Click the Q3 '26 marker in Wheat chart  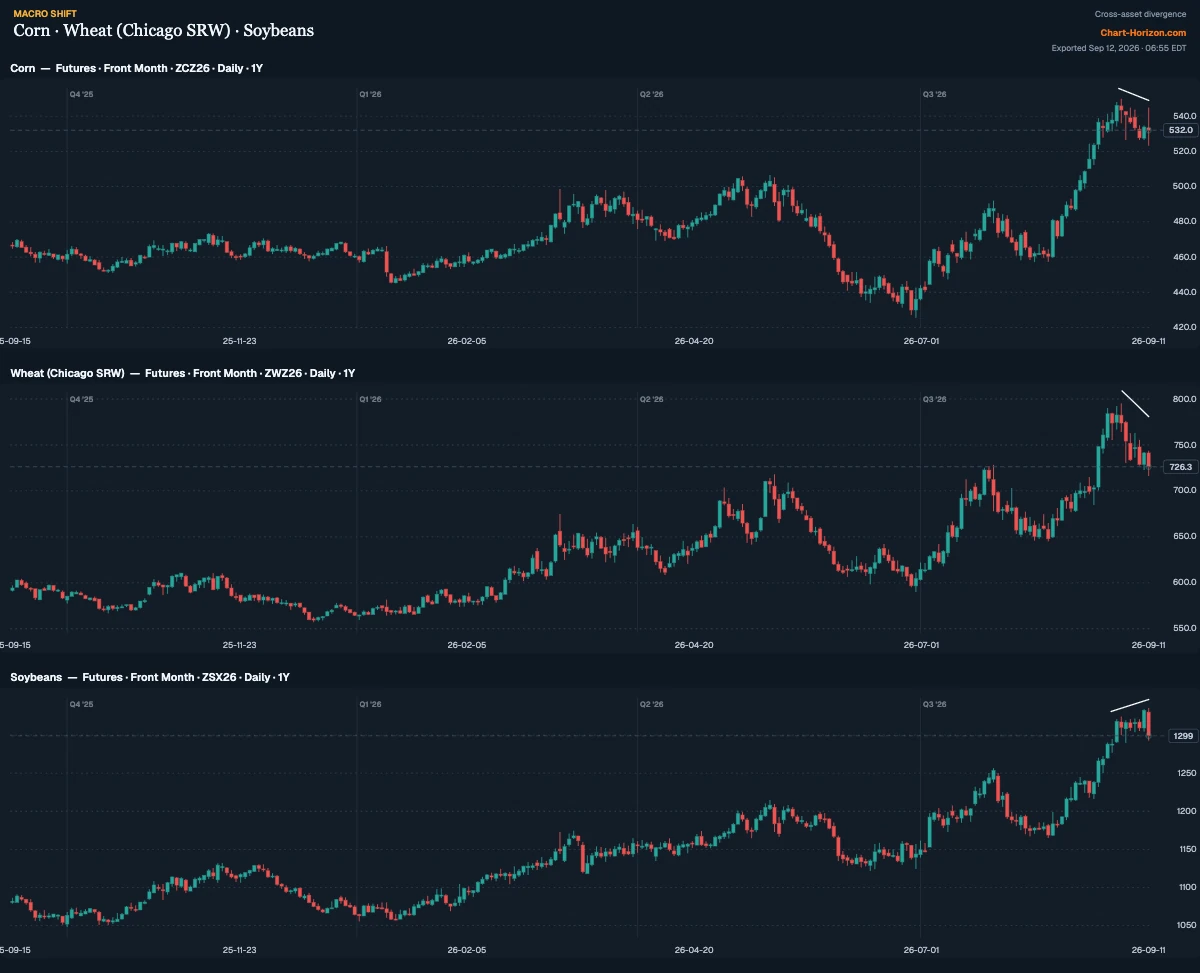[x=934, y=399]
